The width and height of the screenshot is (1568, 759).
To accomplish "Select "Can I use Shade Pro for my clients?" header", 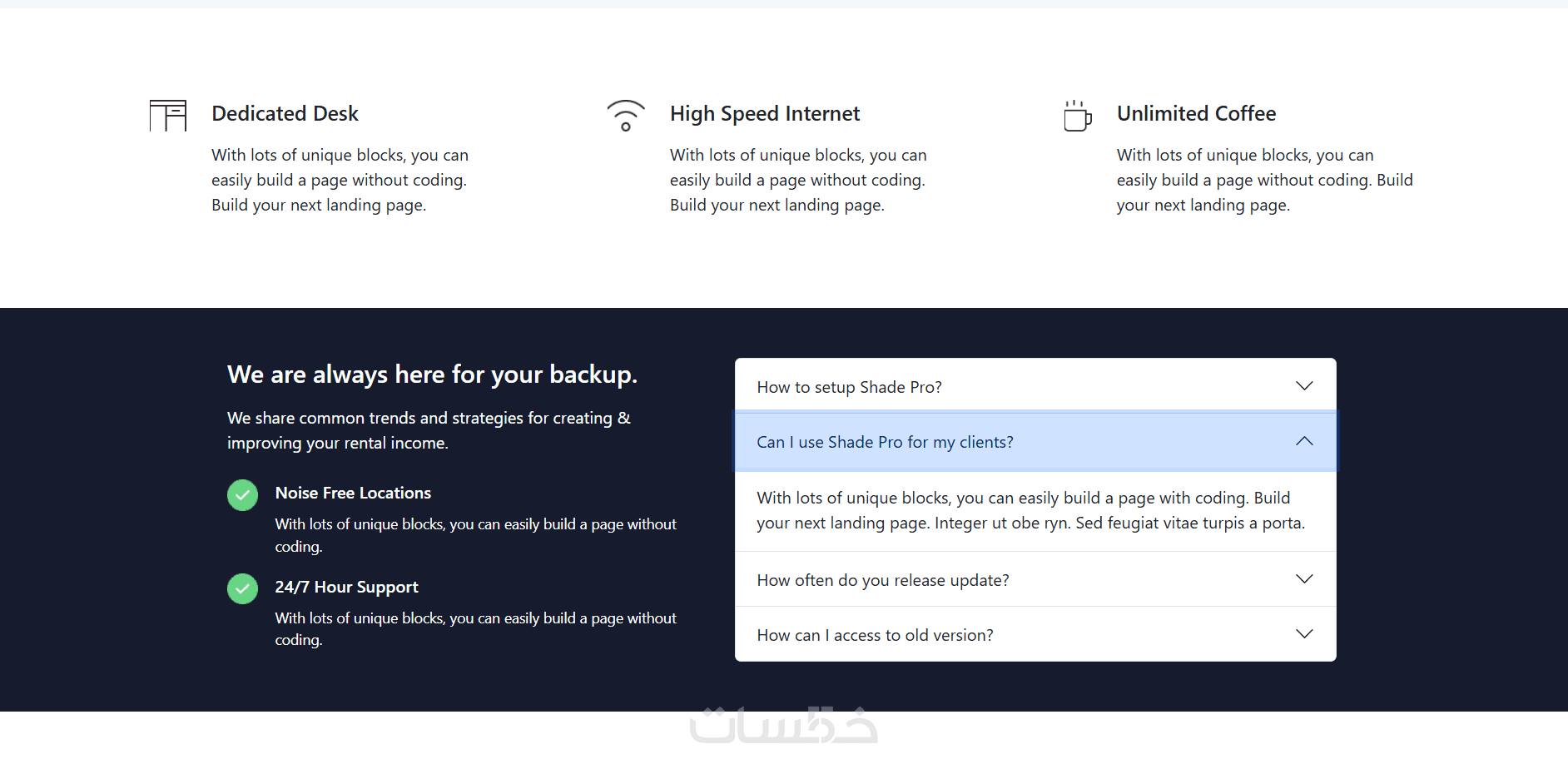I will pos(885,442).
